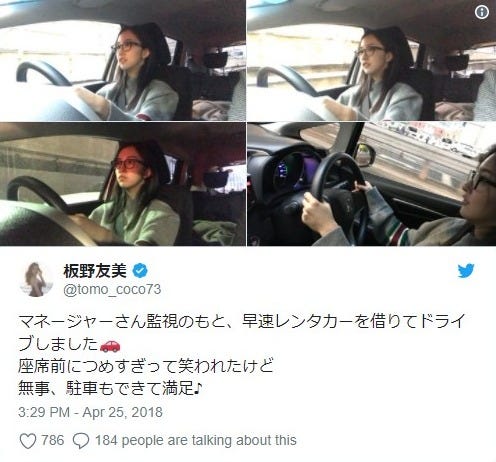The image size is (496, 462).
Task: Click the @tomo_coco73 handle
Action: (x=112, y=289)
